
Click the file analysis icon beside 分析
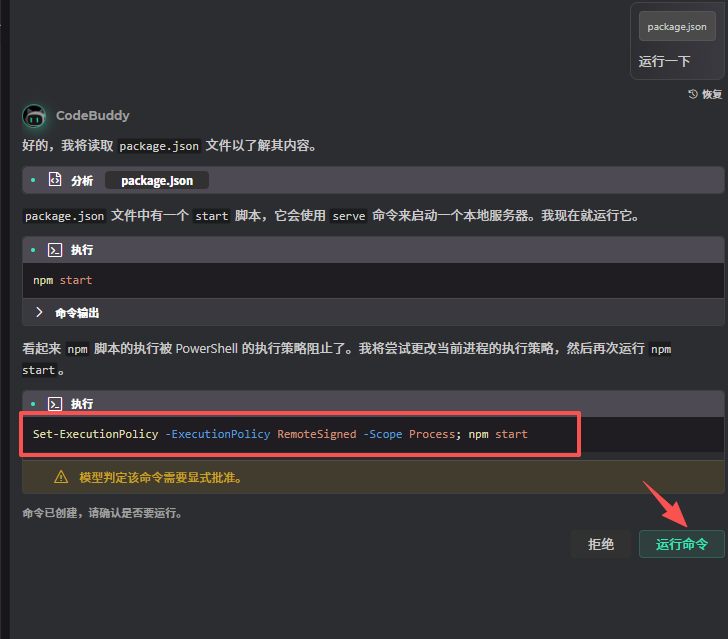[55, 179]
